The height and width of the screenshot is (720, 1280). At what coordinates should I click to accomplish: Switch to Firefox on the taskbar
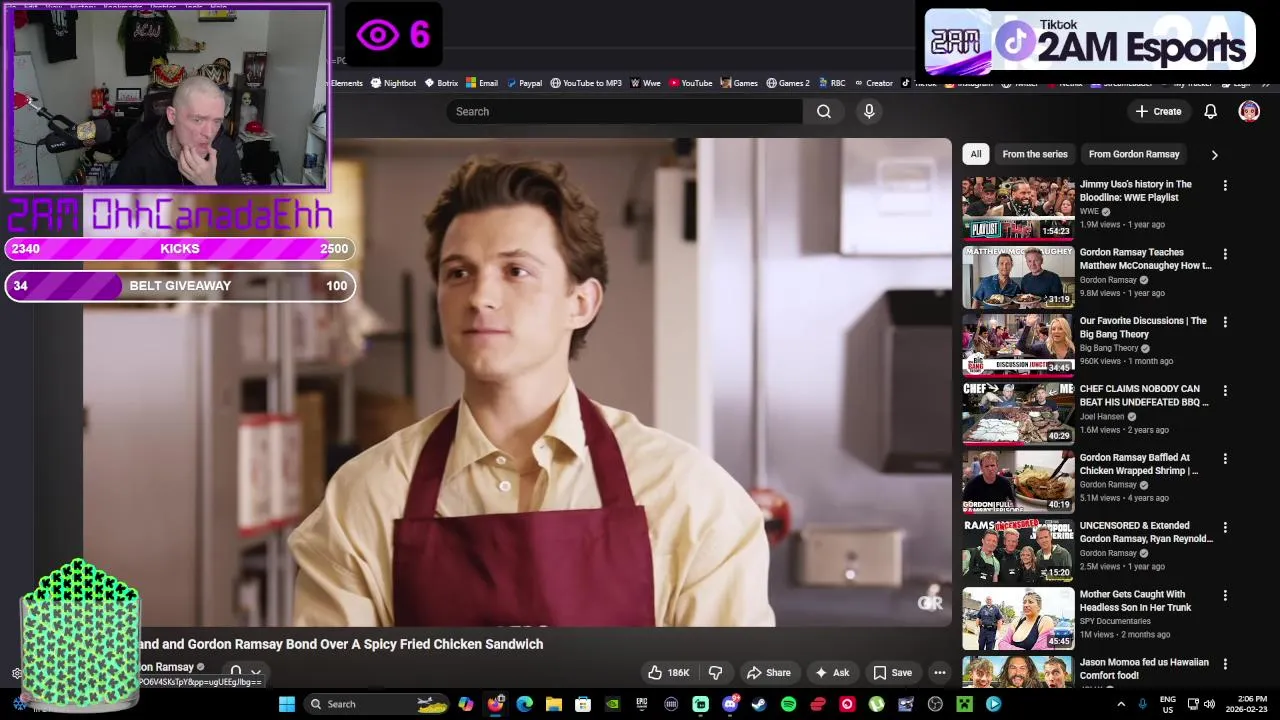point(495,704)
